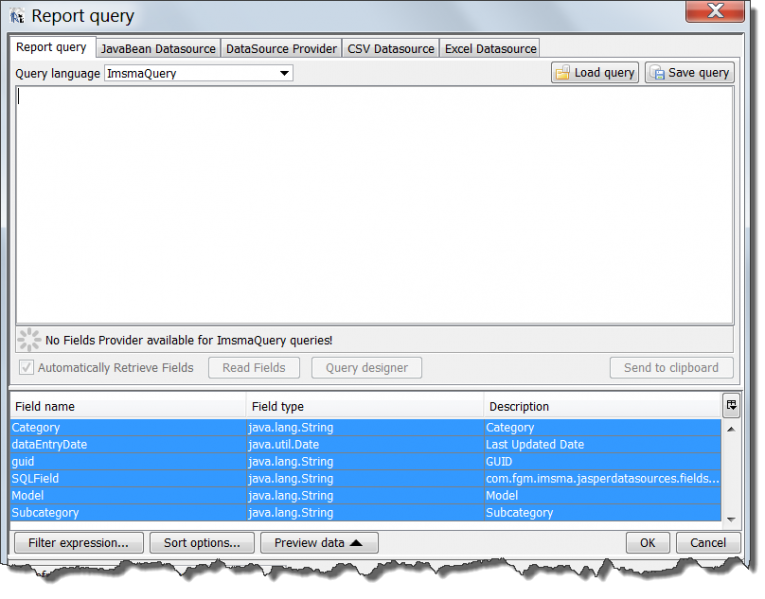Select the CSV Datasource tab

[391, 48]
